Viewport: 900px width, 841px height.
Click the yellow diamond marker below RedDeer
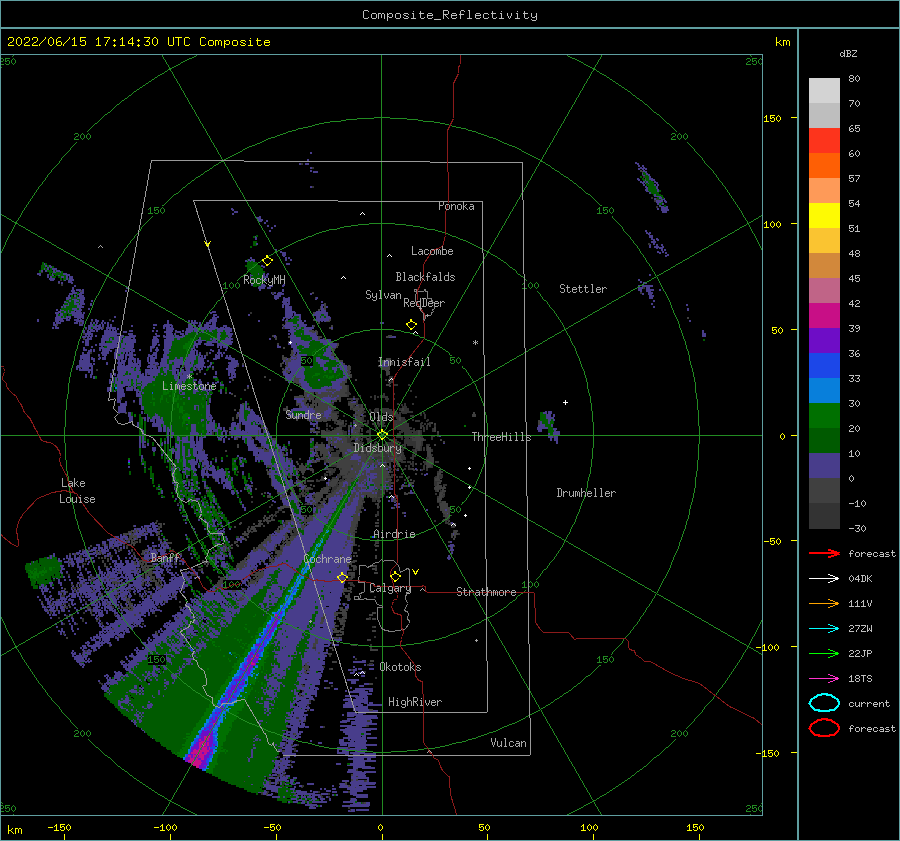[x=411, y=325]
